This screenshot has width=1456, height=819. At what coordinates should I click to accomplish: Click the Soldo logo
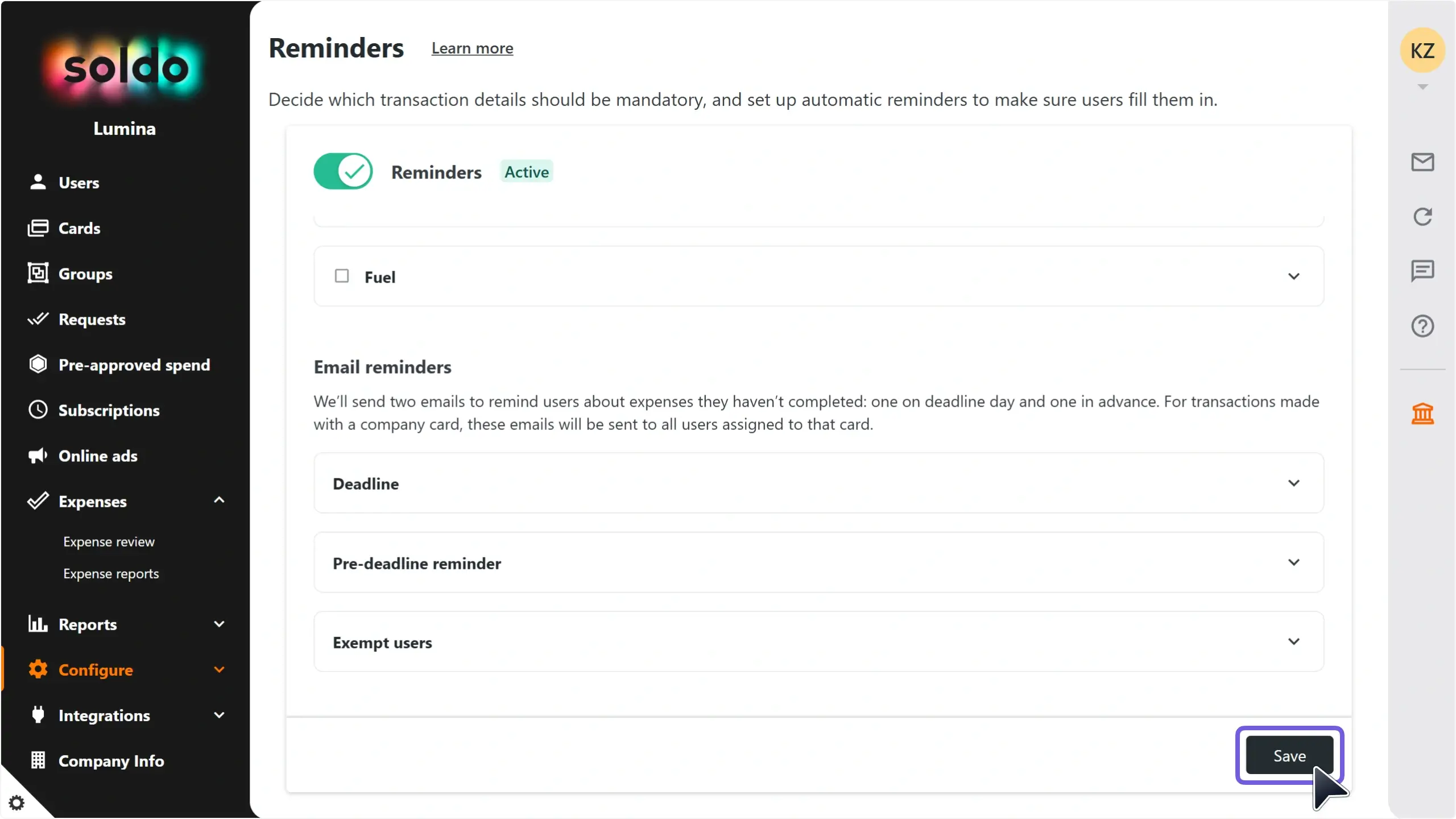pos(125,68)
